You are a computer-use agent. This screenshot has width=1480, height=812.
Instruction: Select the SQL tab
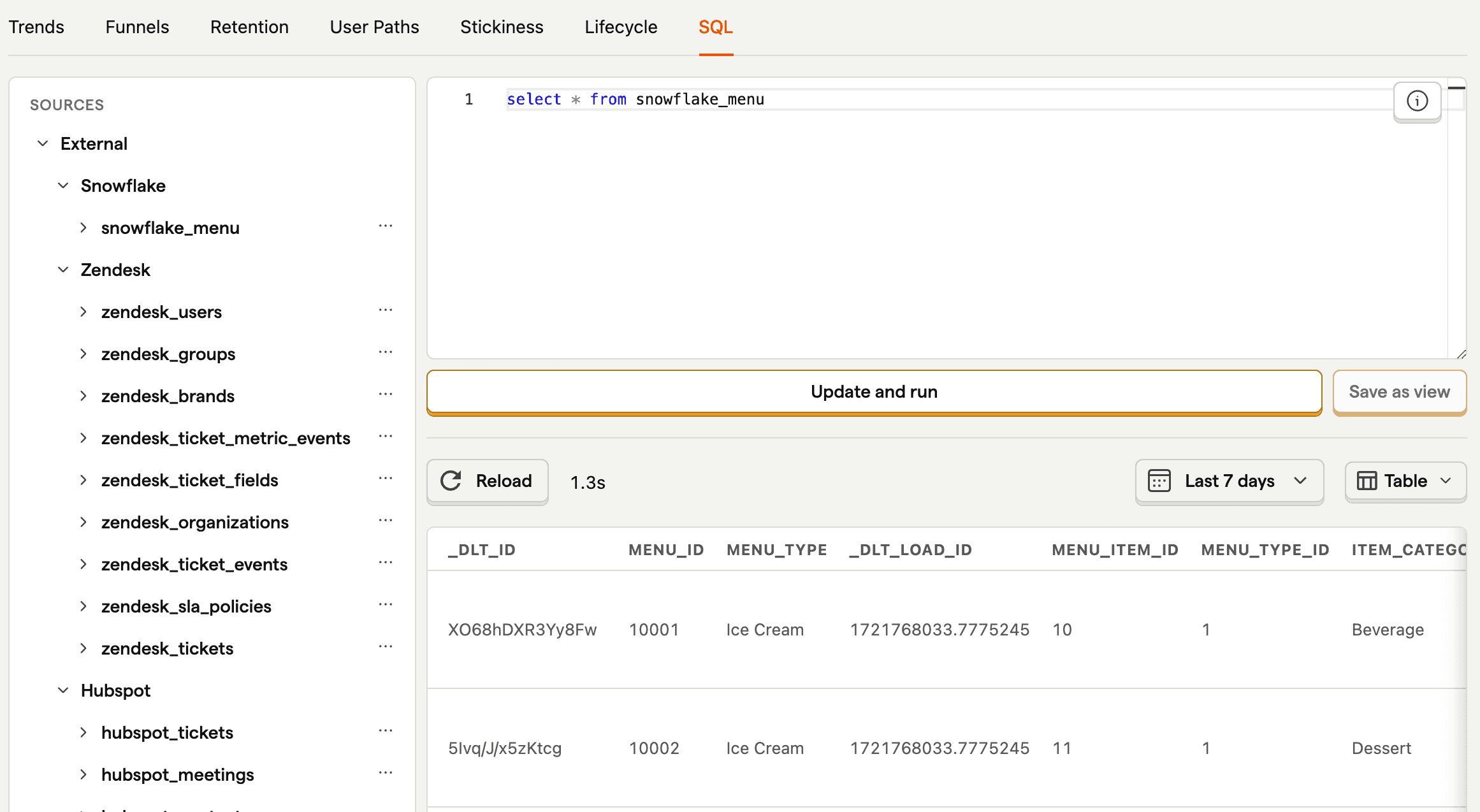click(x=716, y=27)
